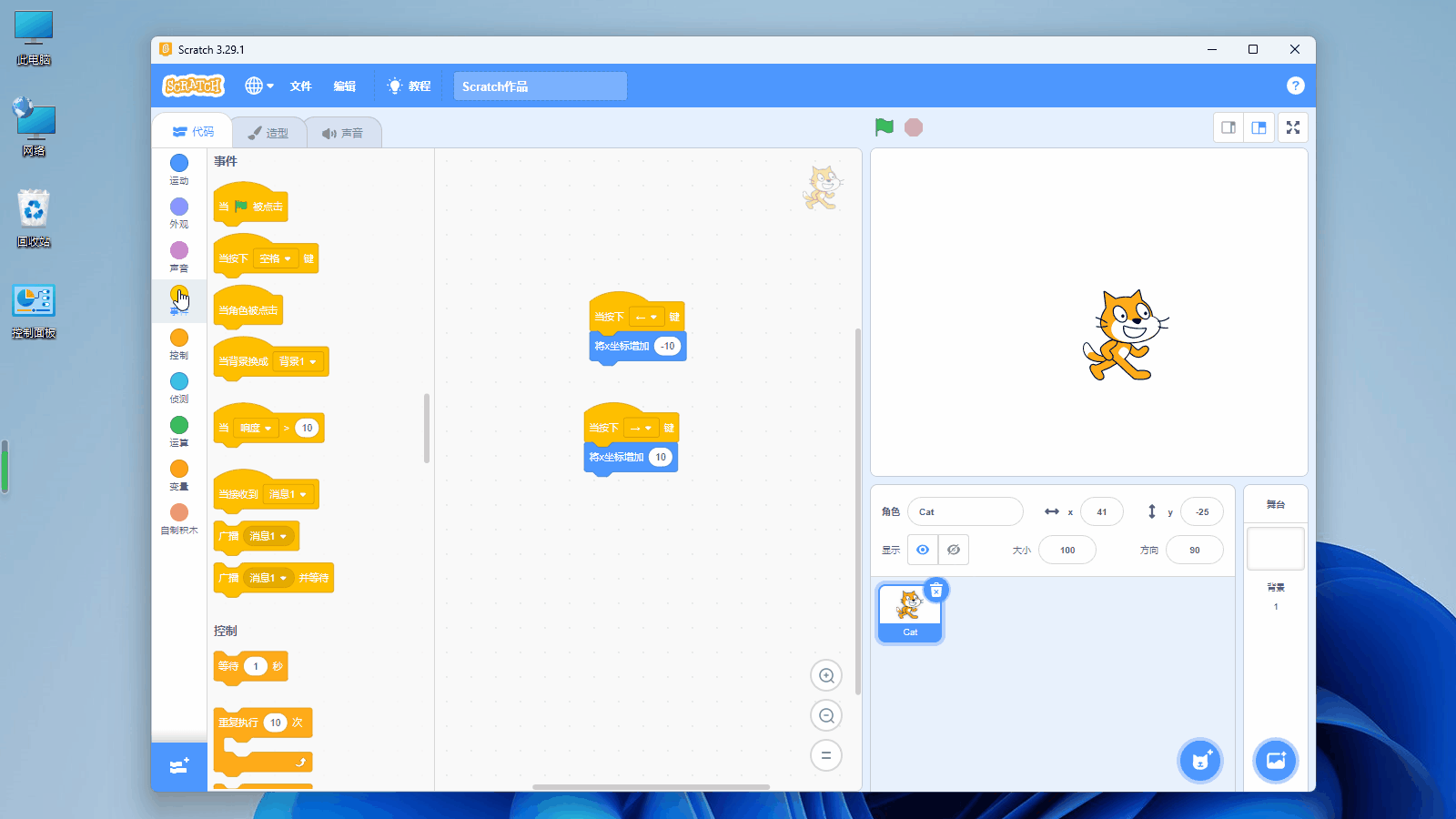Click the workspace horizontal scrollbar
1456x819 pixels.
[x=651, y=787]
